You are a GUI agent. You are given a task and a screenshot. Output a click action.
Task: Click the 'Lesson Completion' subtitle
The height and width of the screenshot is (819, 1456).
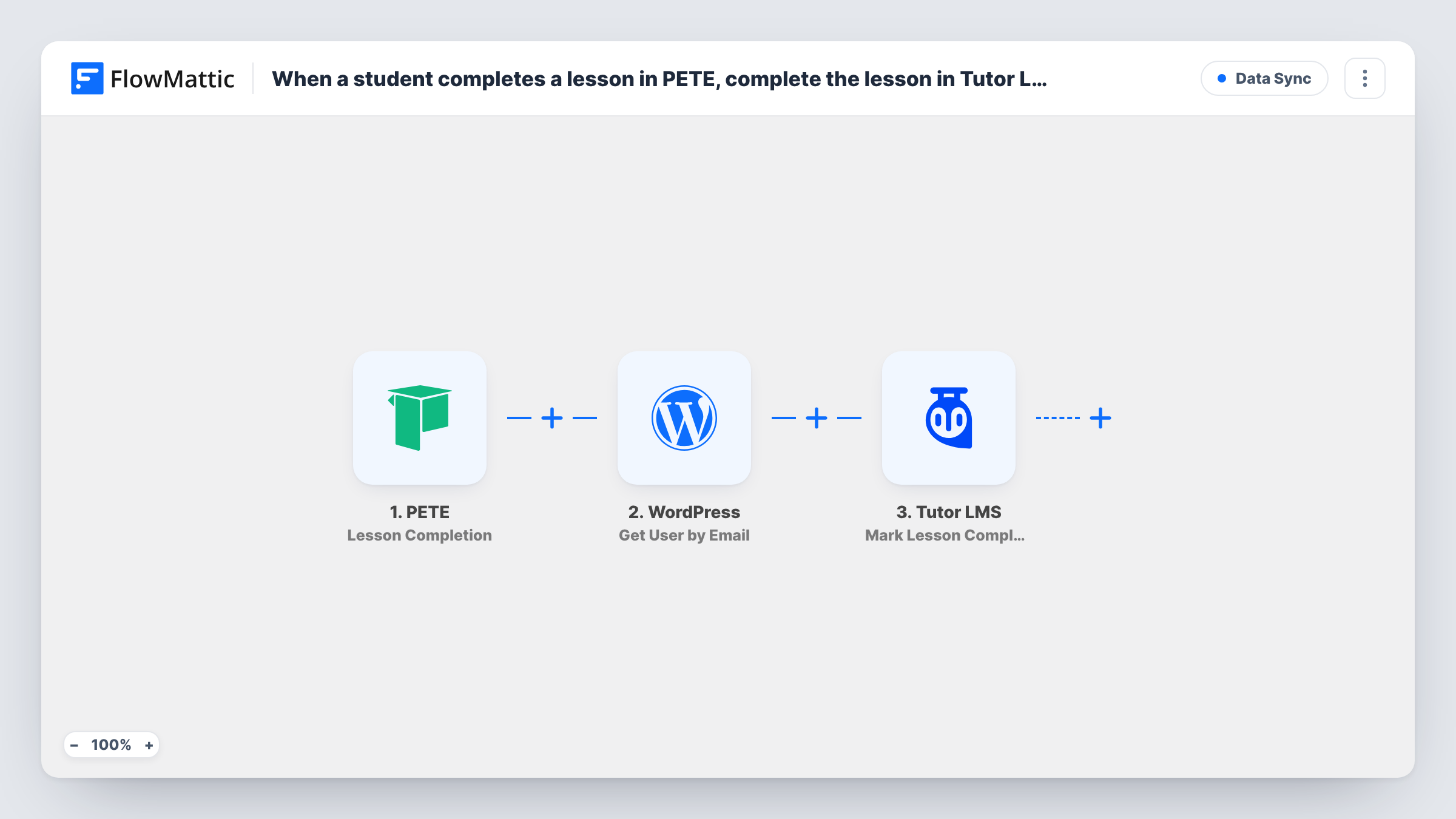coord(419,535)
